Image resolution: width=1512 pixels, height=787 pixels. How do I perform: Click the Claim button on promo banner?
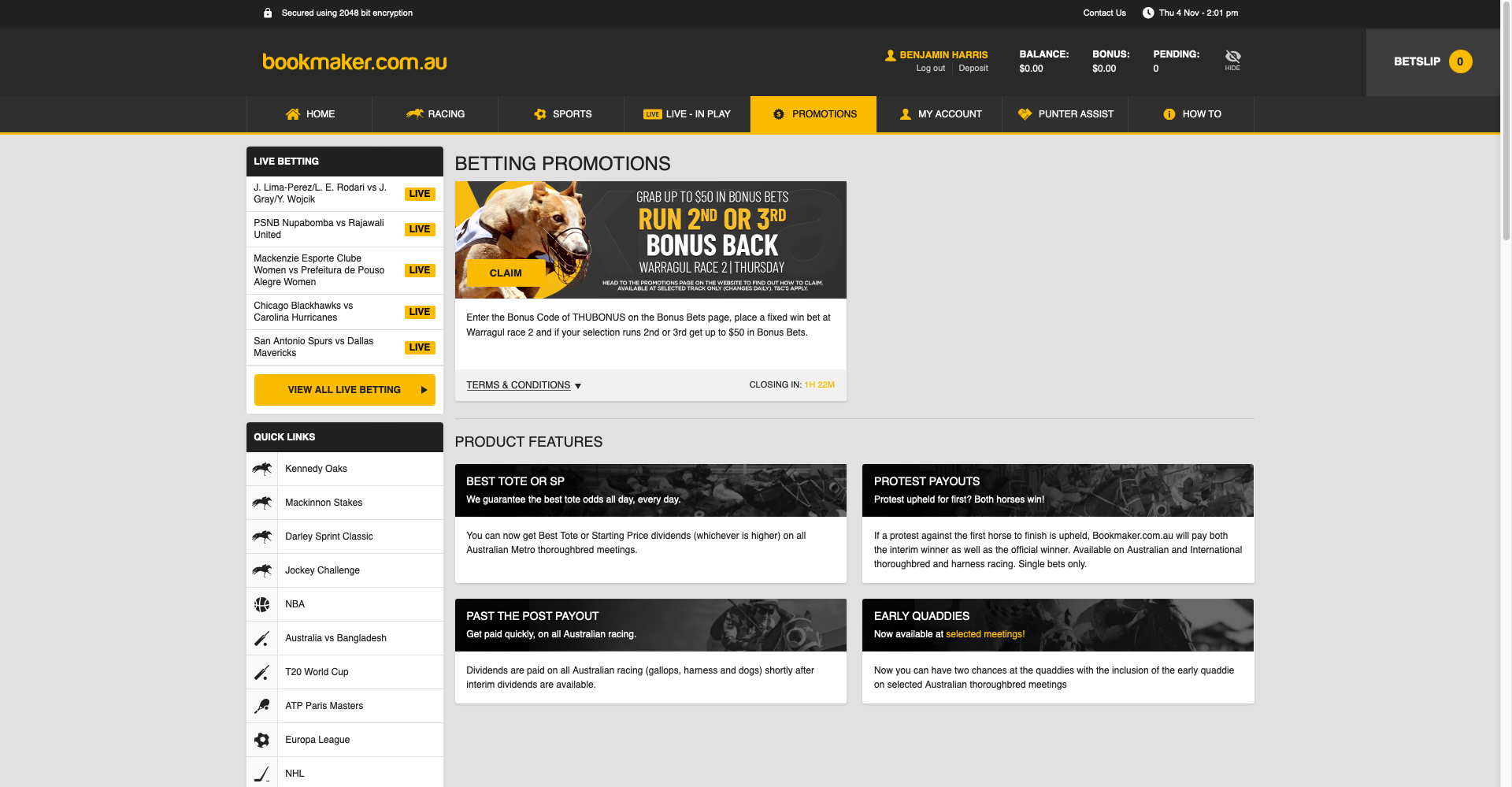click(506, 273)
